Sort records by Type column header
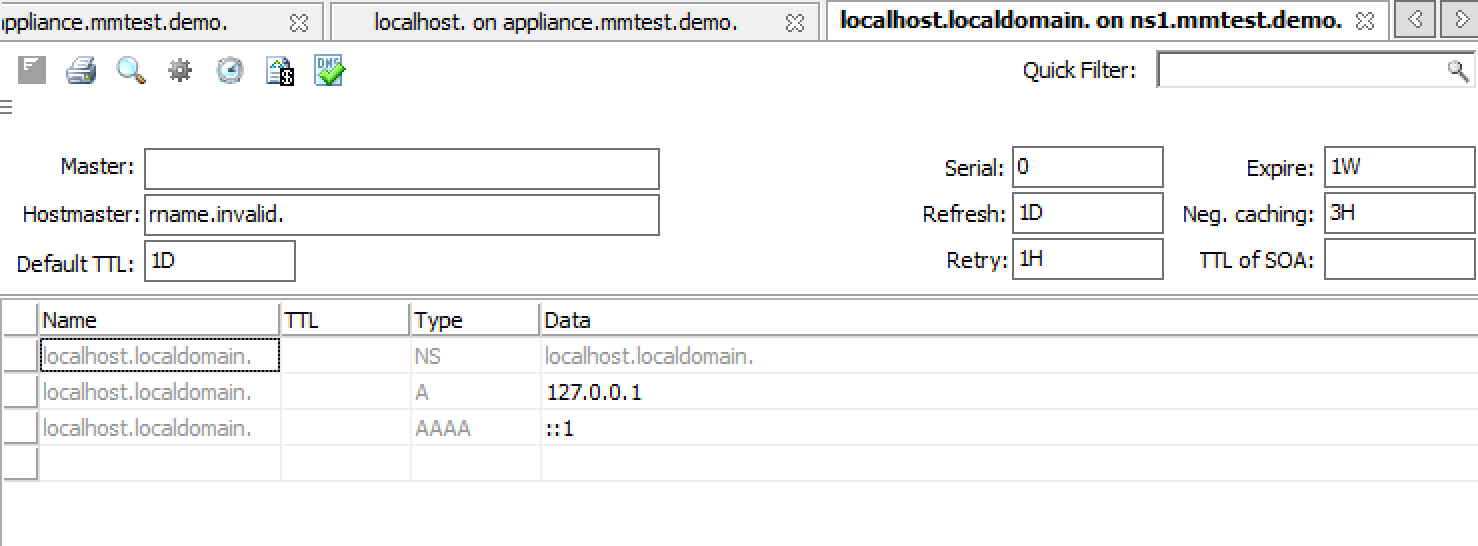 (x=474, y=320)
